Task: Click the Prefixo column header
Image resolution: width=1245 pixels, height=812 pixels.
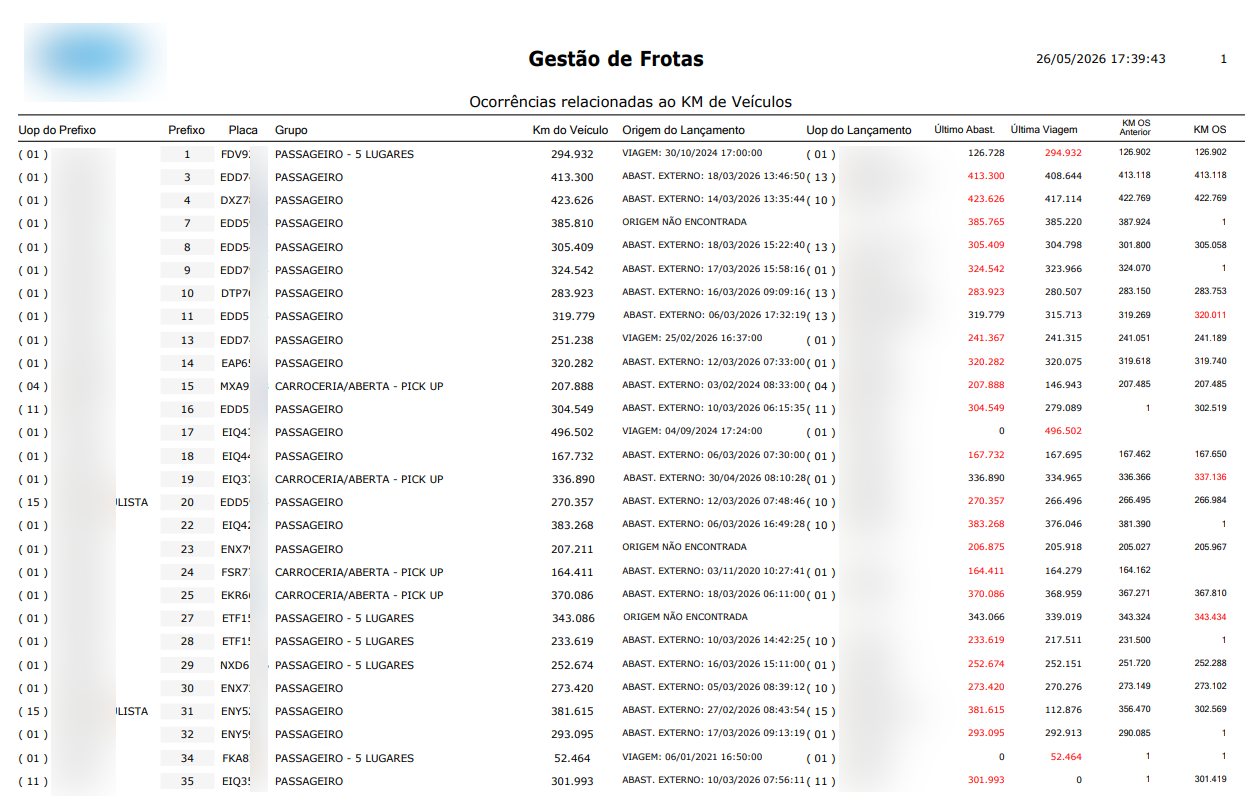Action: coord(186,130)
